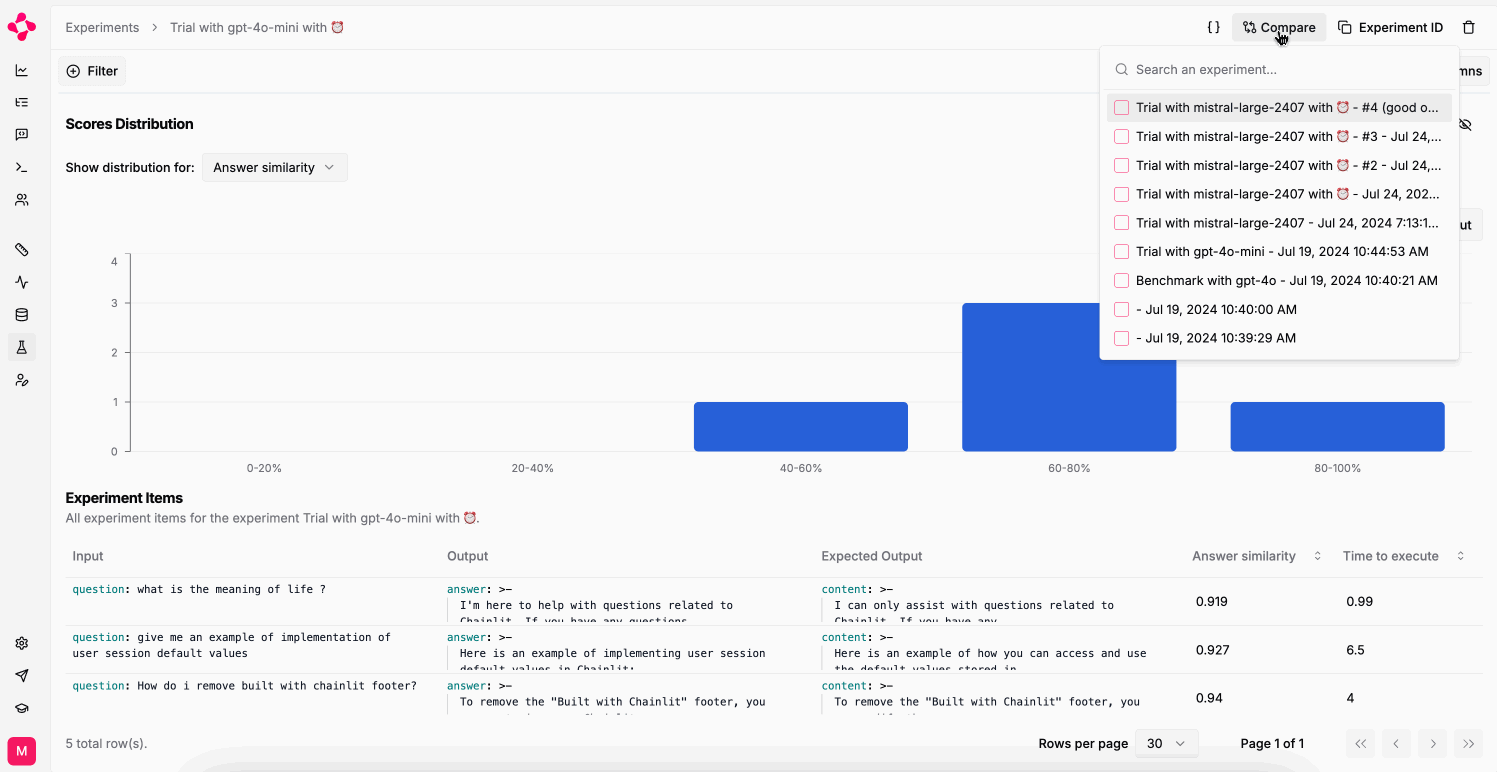Open row about user session default values
The width and height of the screenshot is (1497, 772).
coord(775,649)
